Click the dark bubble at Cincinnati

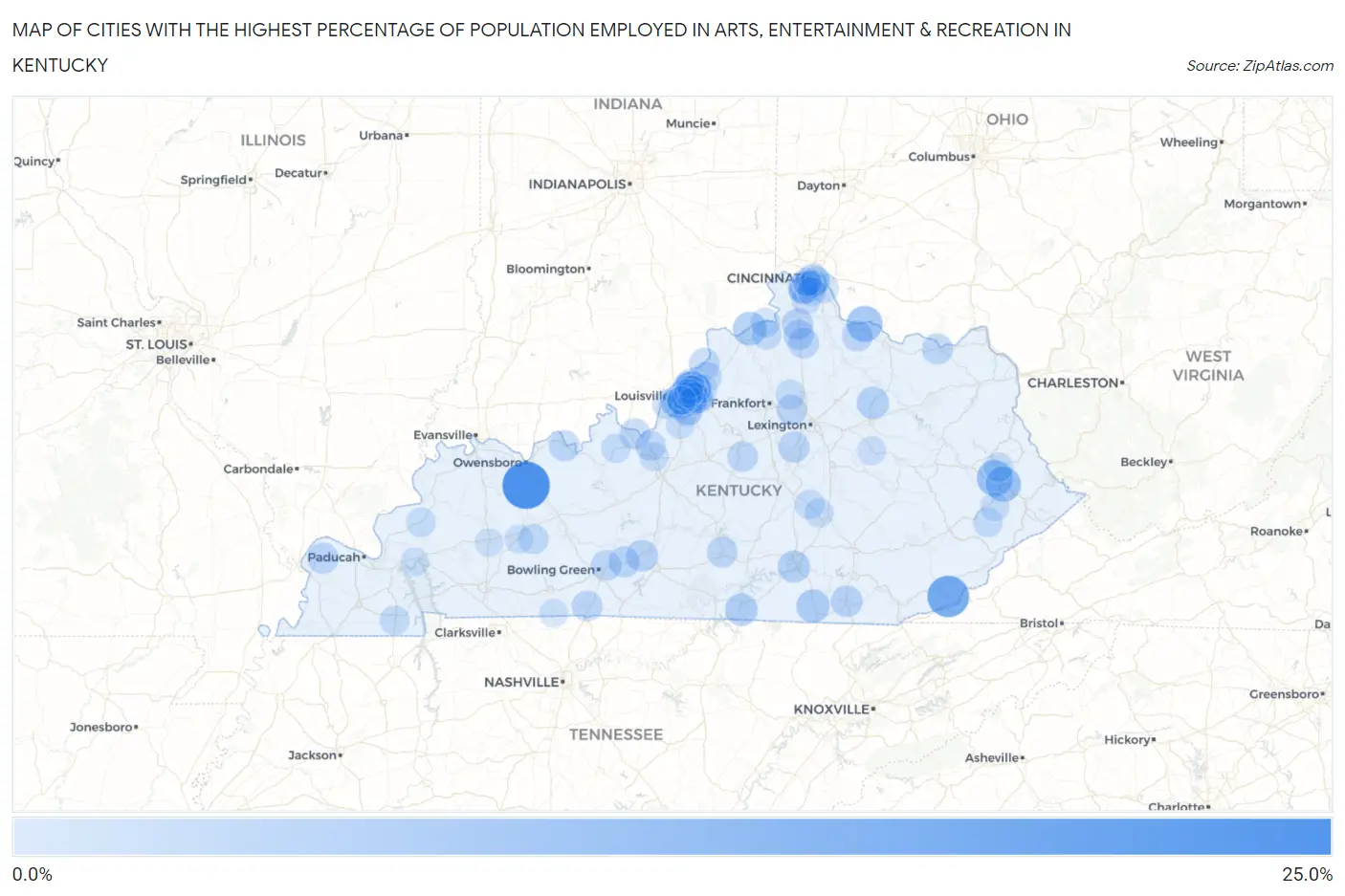click(x=809, y=284)
